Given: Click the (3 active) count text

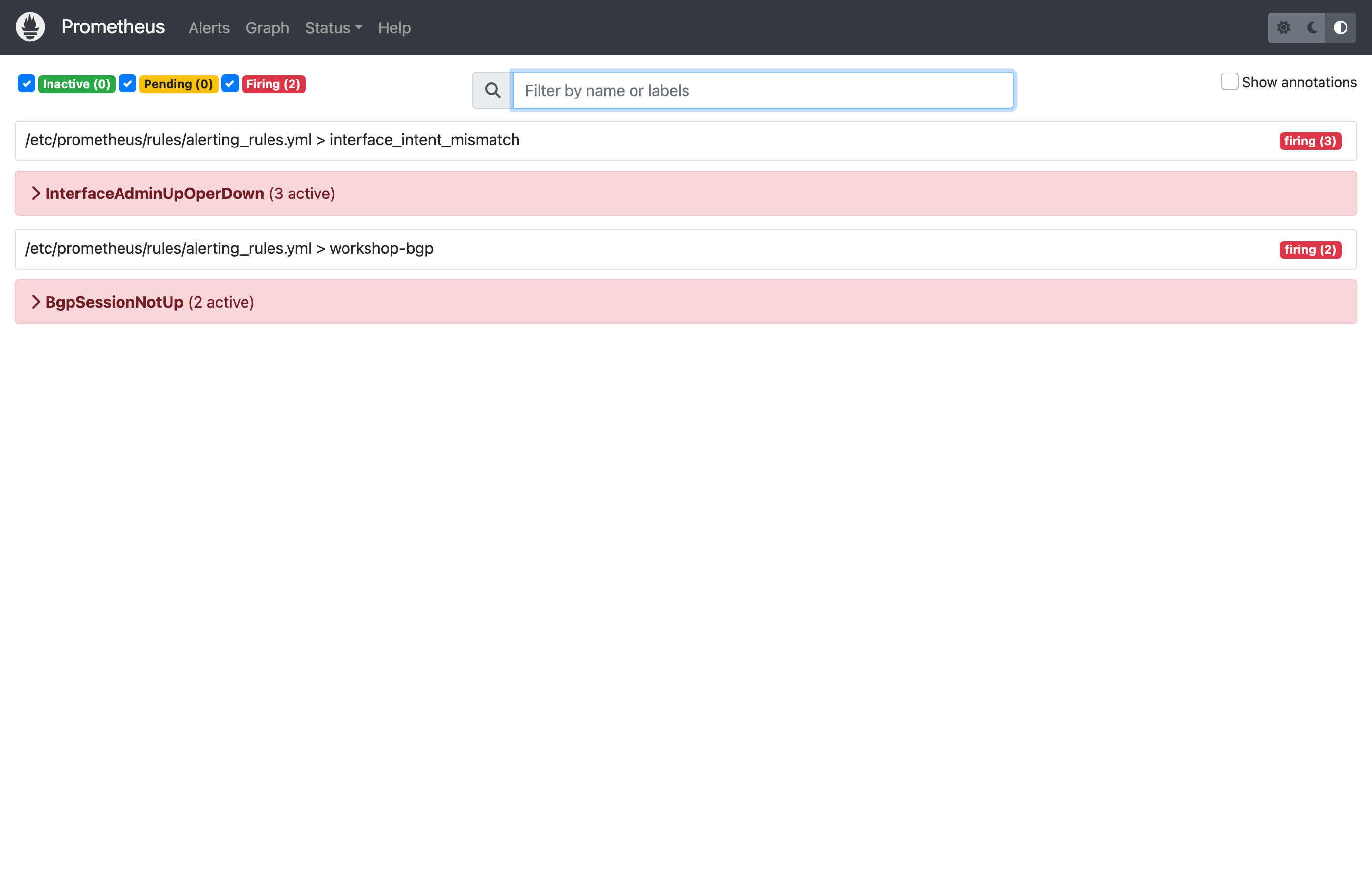Looking at the screenshot, I should point(302,194).
